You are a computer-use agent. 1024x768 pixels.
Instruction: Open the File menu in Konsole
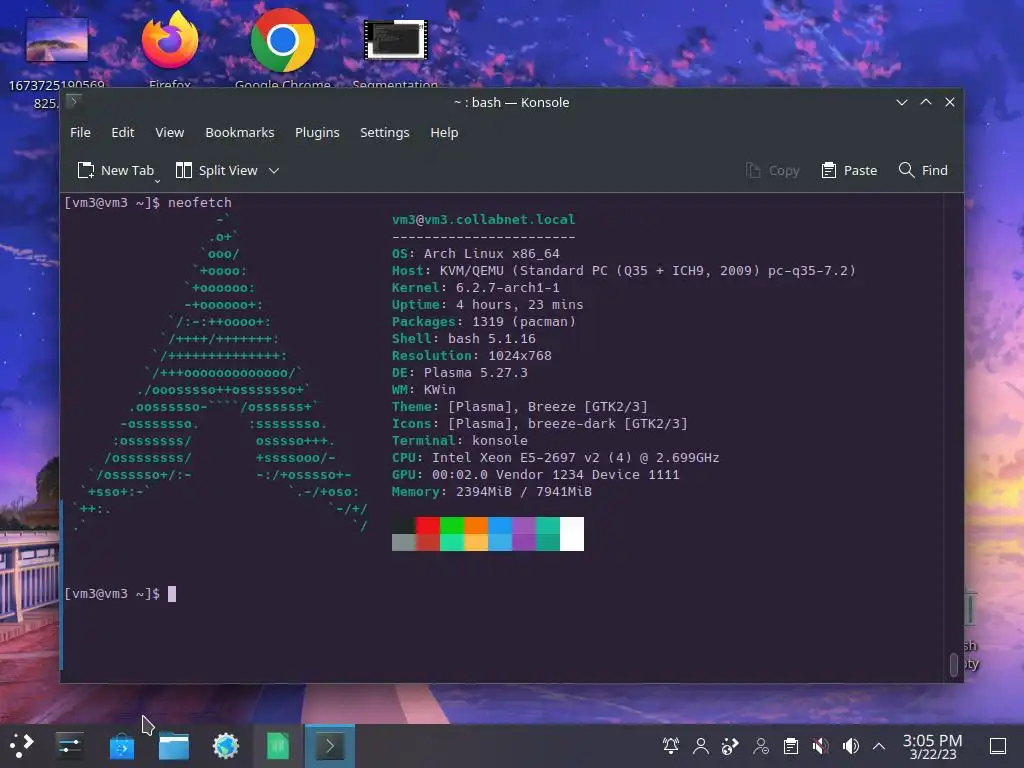tap(80, 133)
